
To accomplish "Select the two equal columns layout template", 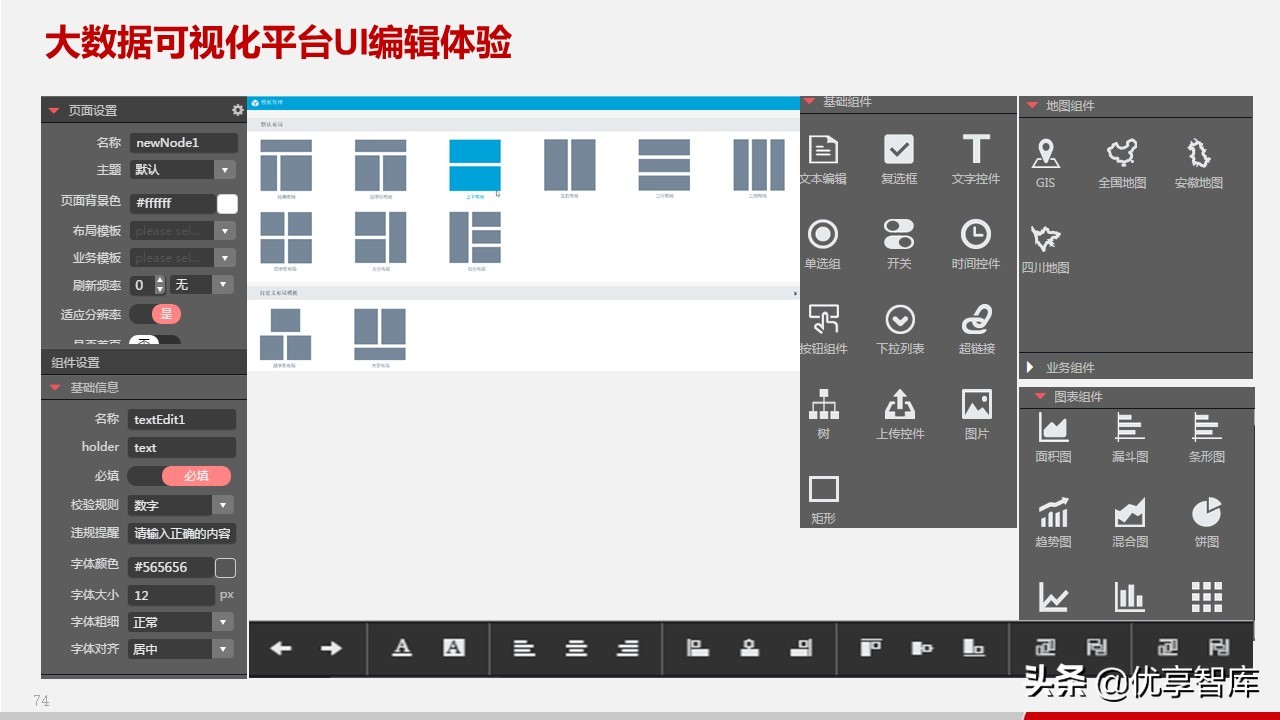I will click(570, 165).
